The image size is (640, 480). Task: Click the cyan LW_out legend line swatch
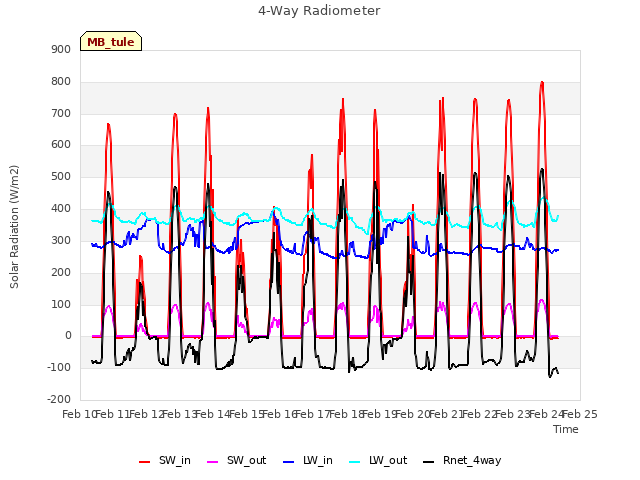coord(355,462)
